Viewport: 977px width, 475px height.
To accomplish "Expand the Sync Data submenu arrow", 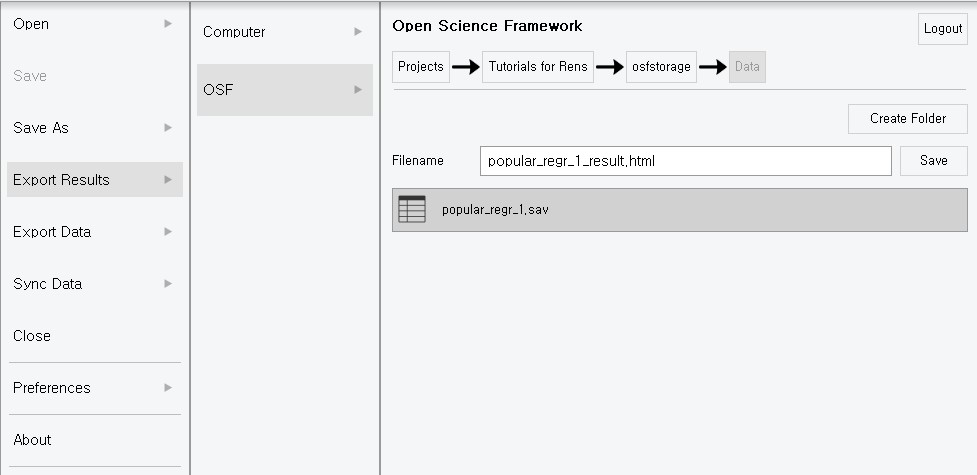I will (x=168, y=283).
